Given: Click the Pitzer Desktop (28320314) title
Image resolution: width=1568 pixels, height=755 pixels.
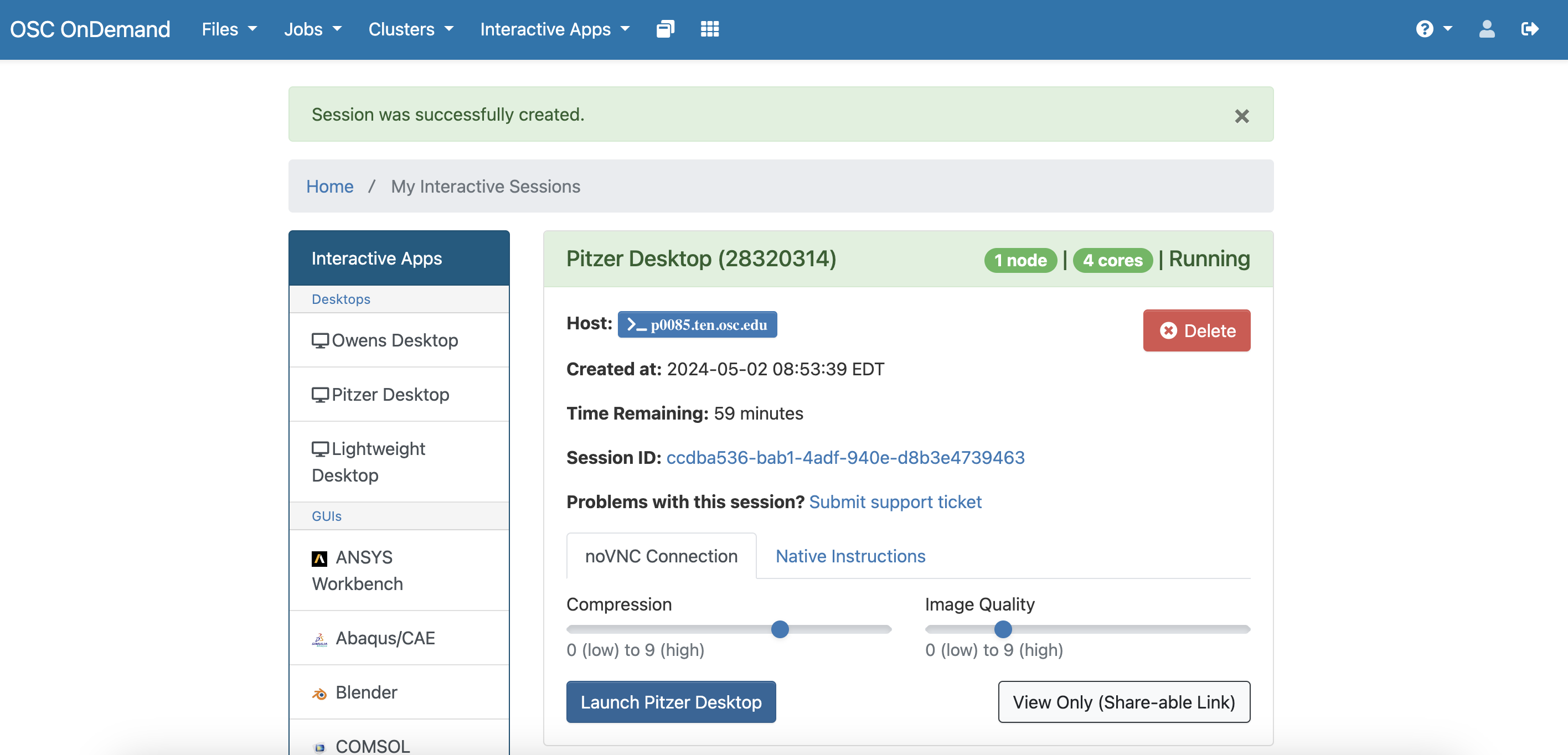Looking at the screenshot, I should (x=700, y=258).
